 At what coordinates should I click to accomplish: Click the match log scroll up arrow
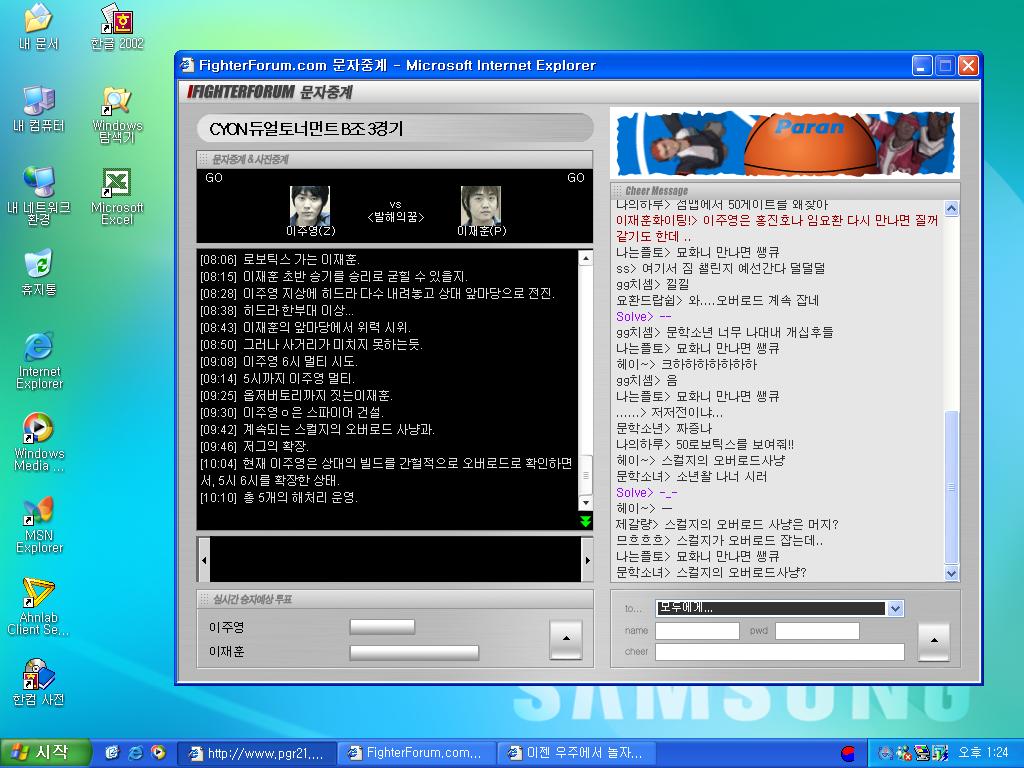pyautogui.click(x=586, y=259)
